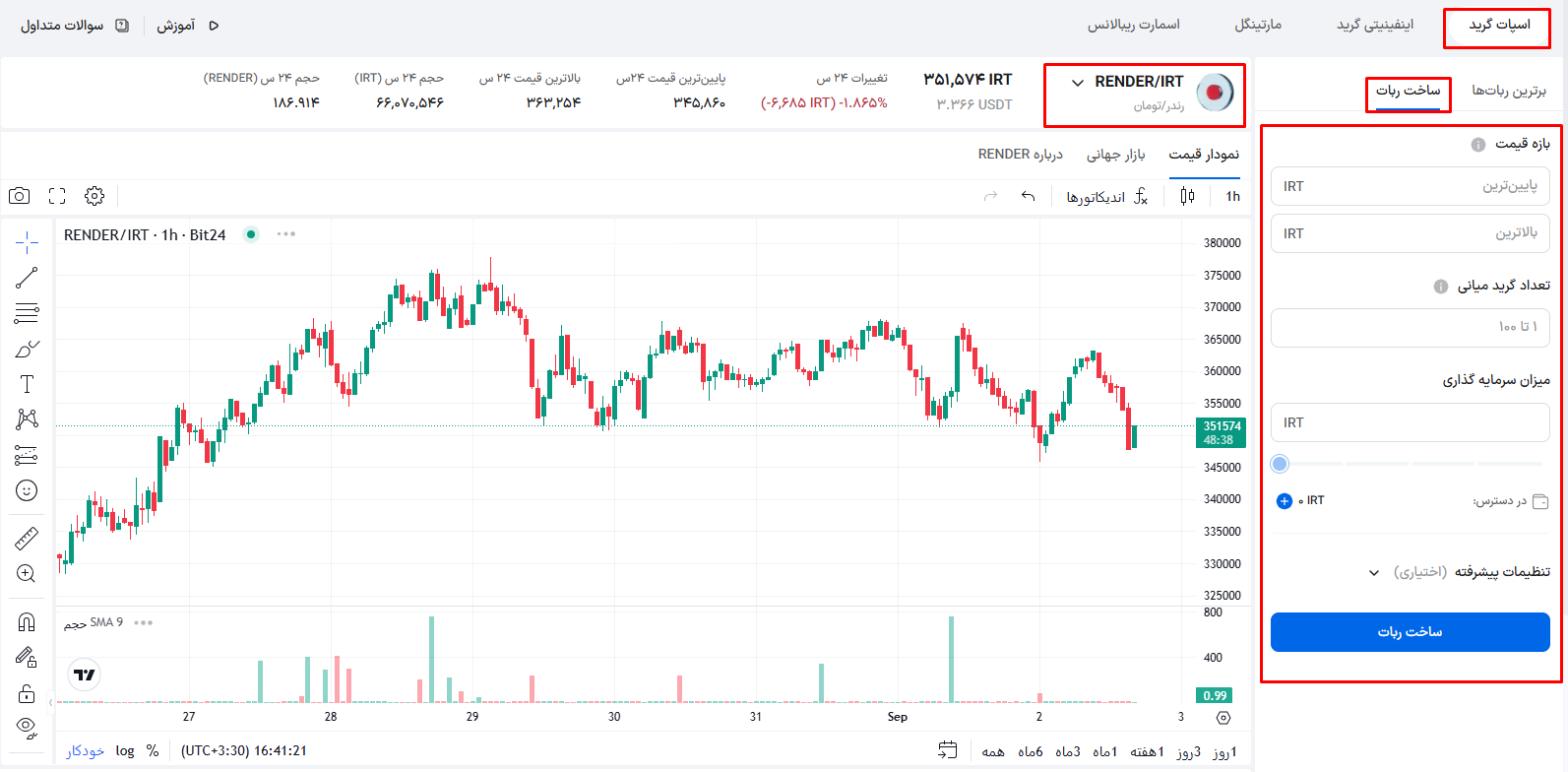Open the 1h interval selector
Image resolution: width=1568 pixels, height=772 pixels.
[1232, 197]
